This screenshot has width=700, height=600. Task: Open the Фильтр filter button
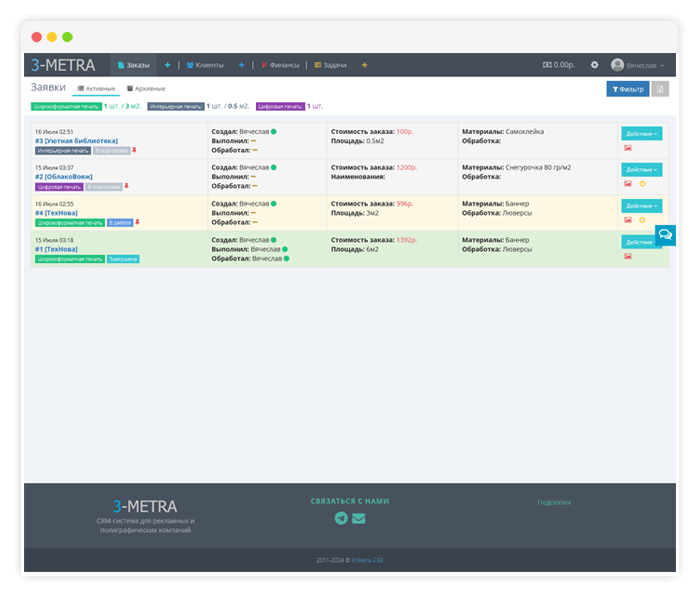628,89
